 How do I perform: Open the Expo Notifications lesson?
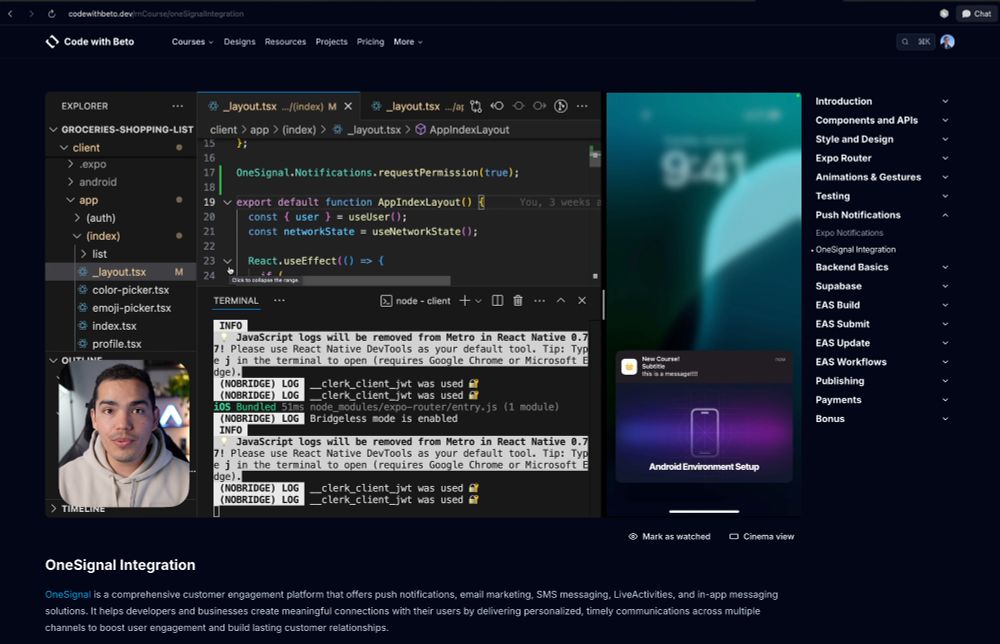[x=849, y=233]
